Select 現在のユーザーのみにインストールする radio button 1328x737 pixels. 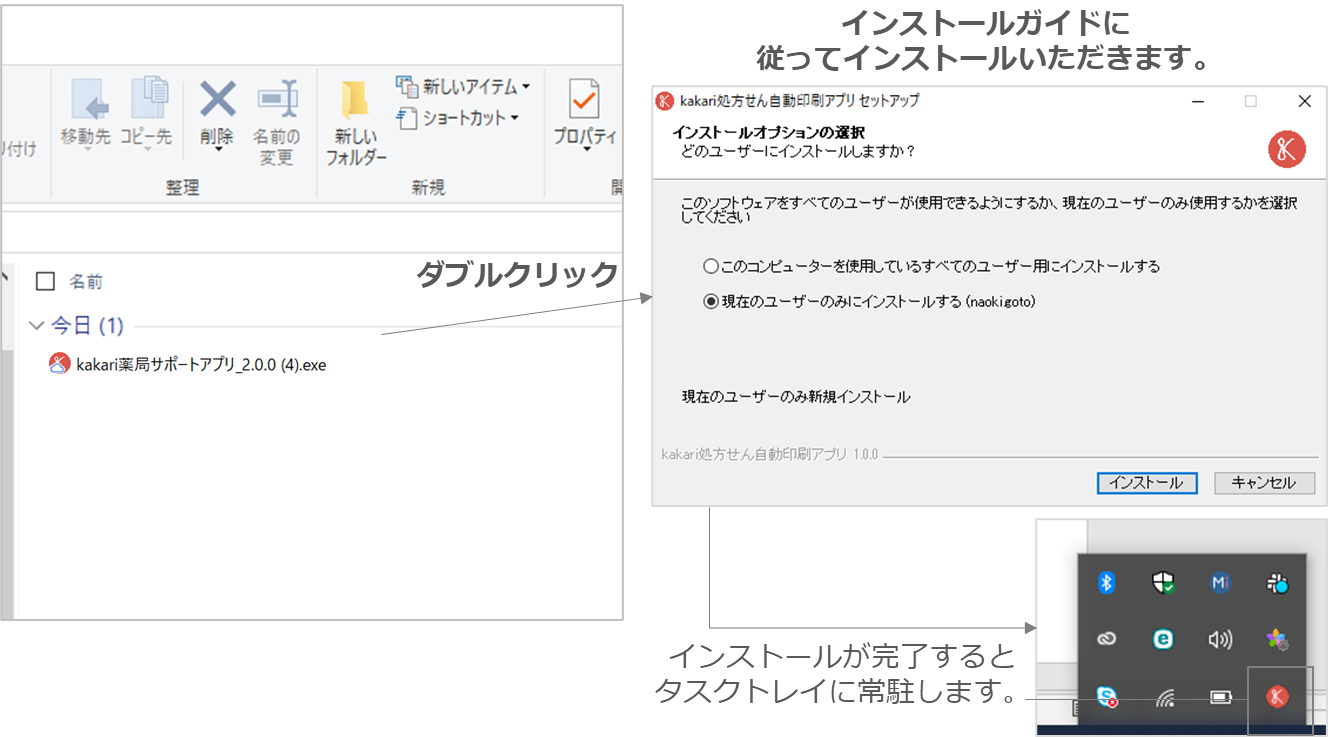point(711,301)
